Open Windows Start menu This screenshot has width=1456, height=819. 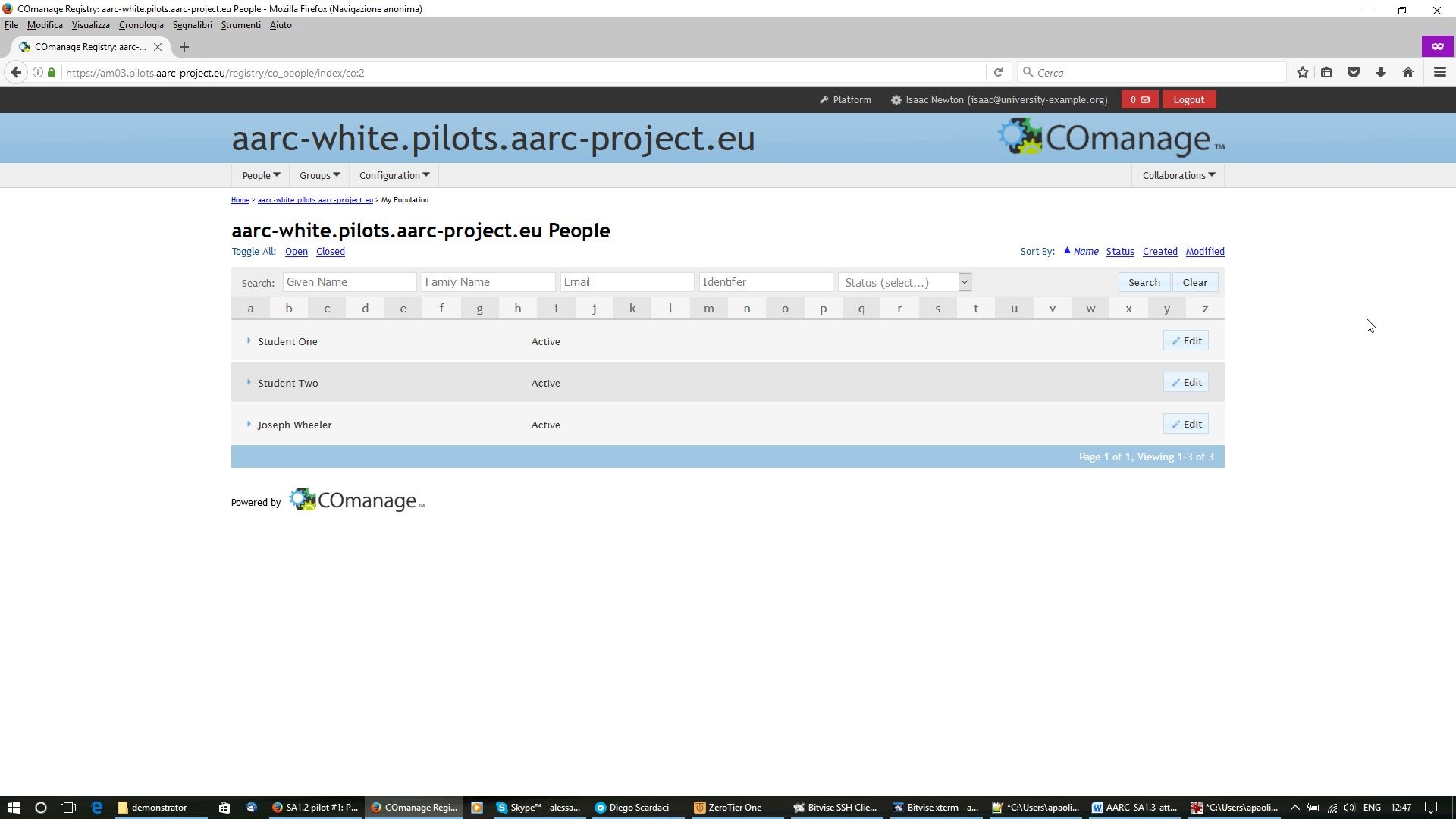[x=13, y=808]
